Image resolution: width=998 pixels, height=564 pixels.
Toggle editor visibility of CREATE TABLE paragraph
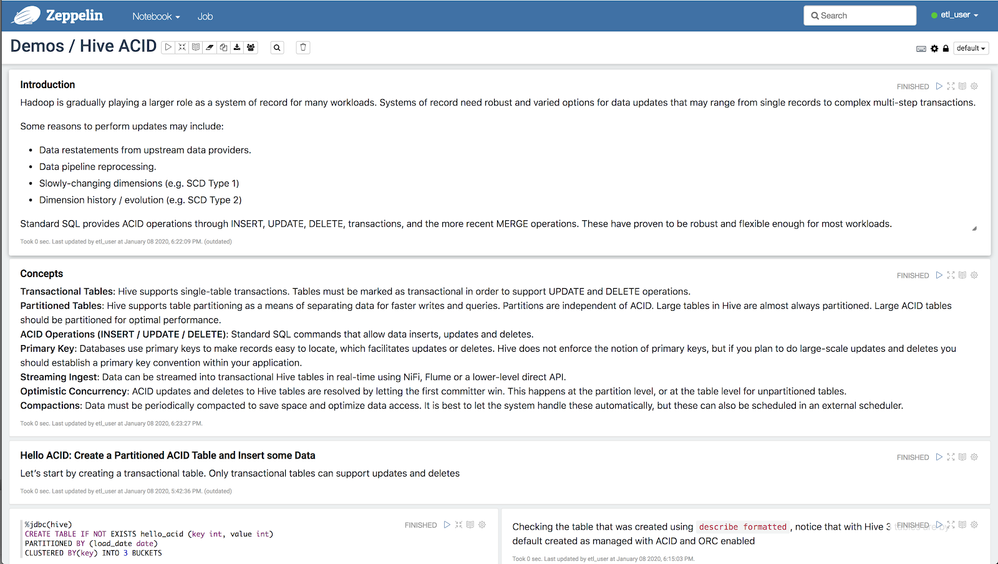(458, 525)
